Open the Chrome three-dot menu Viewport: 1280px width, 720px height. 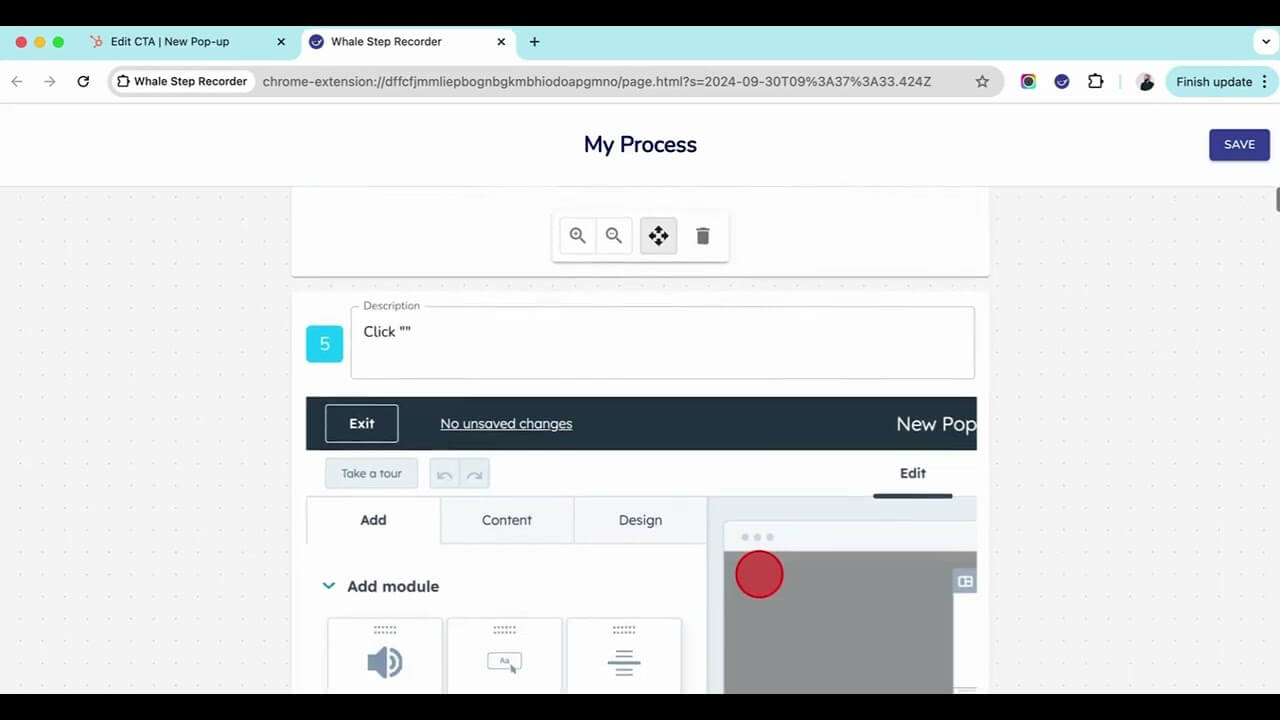click(1264, 82)
